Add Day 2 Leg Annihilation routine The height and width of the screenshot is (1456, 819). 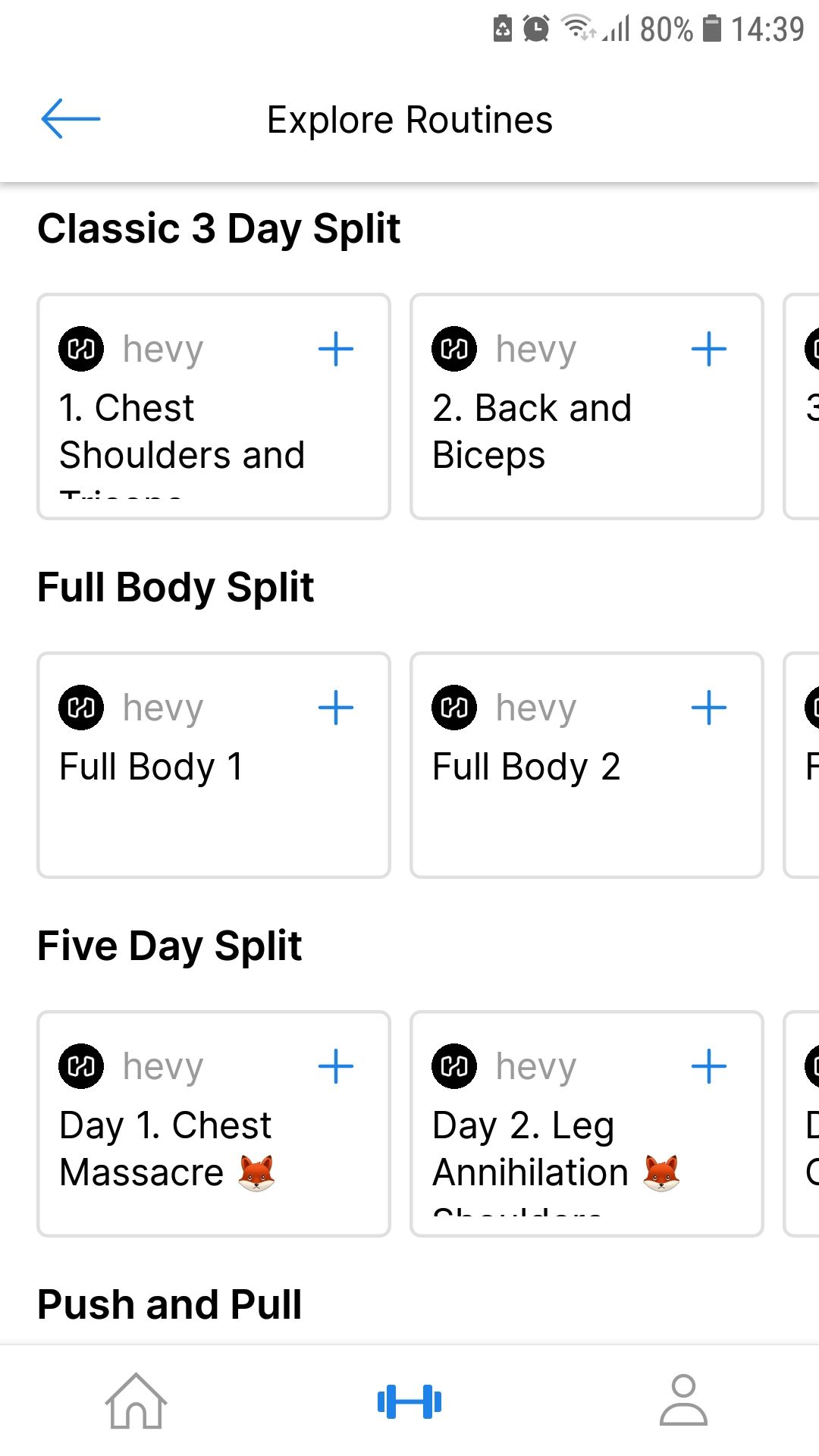(x=709, y=1067)
